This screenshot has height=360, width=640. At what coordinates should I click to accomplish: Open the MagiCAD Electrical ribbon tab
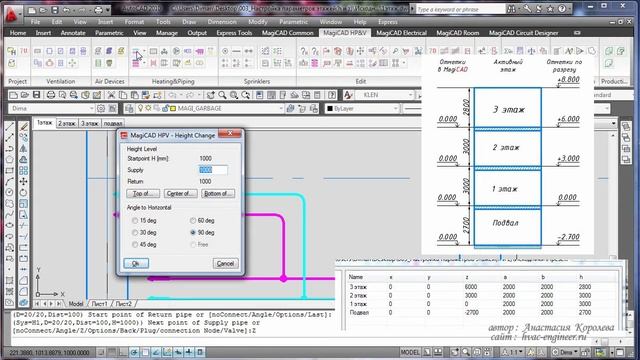point(401,33)
